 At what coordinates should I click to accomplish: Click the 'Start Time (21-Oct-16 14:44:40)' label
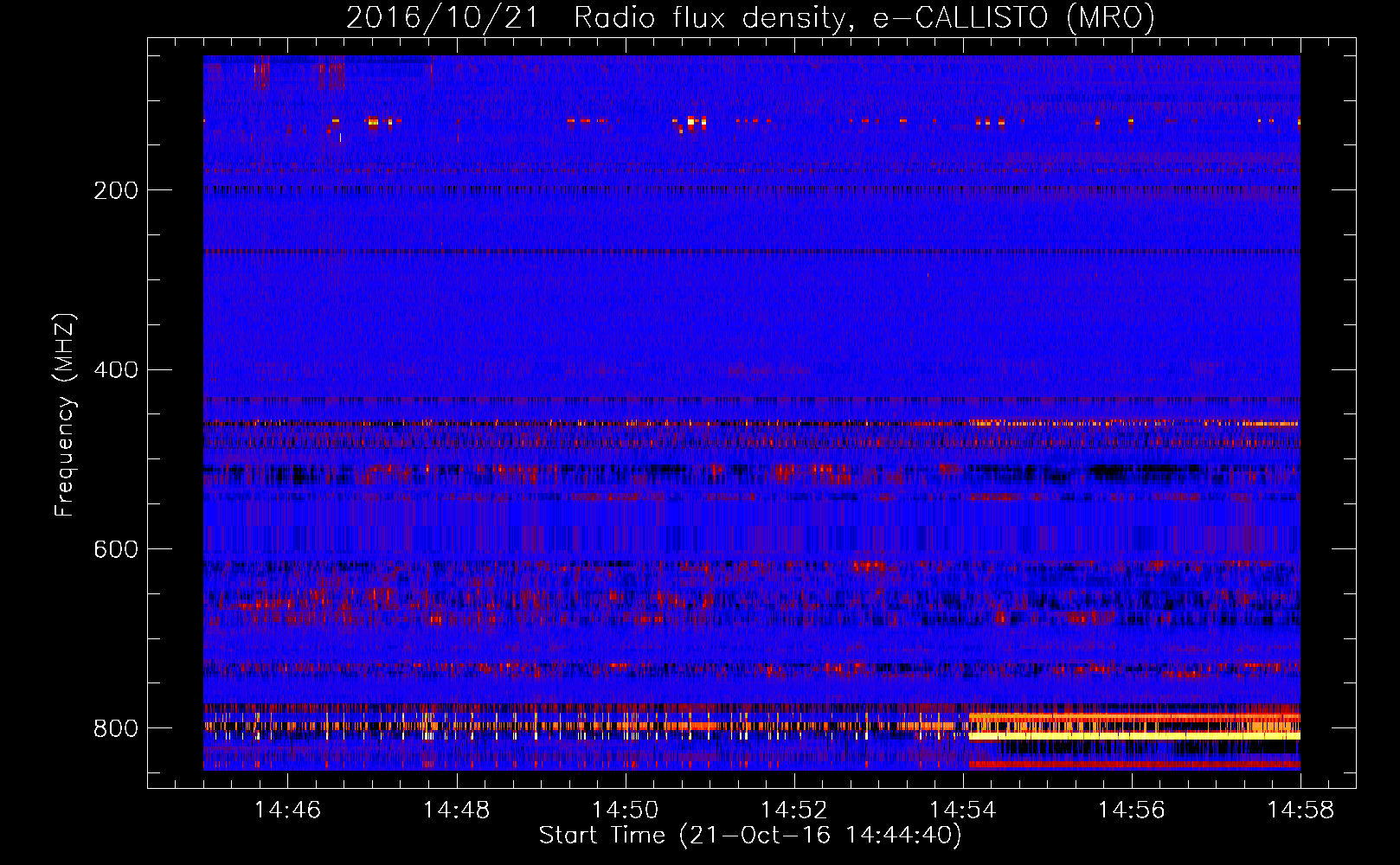[750, 836]
